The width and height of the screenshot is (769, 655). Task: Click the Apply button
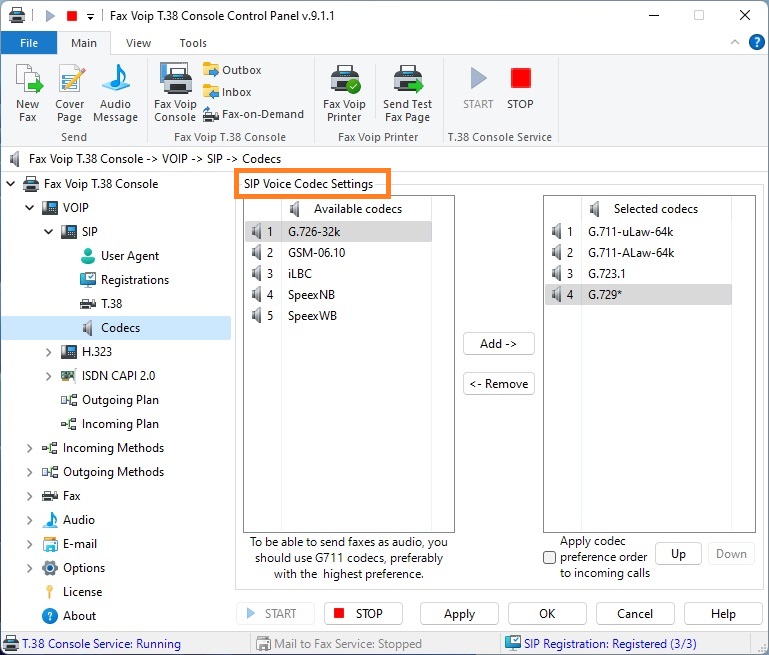[459, 614]
